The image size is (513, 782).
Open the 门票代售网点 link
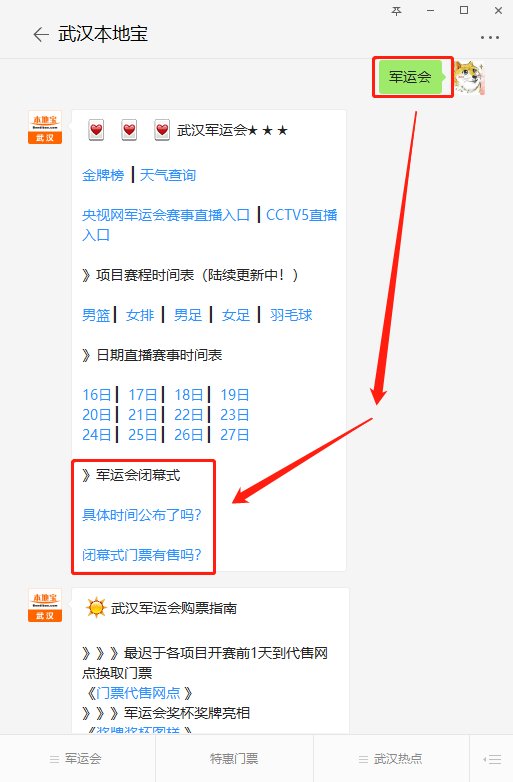pyautogui.click(x=139, y=693)
